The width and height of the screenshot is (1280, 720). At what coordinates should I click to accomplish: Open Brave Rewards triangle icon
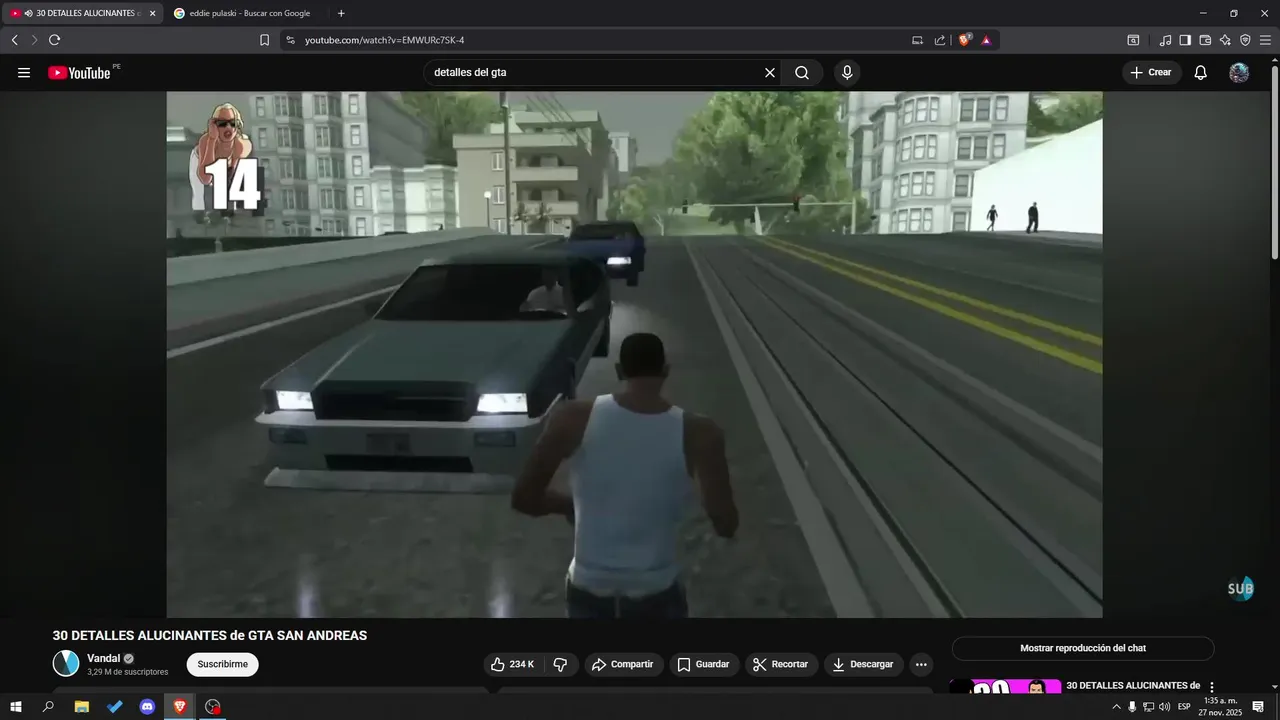point(986,40)
